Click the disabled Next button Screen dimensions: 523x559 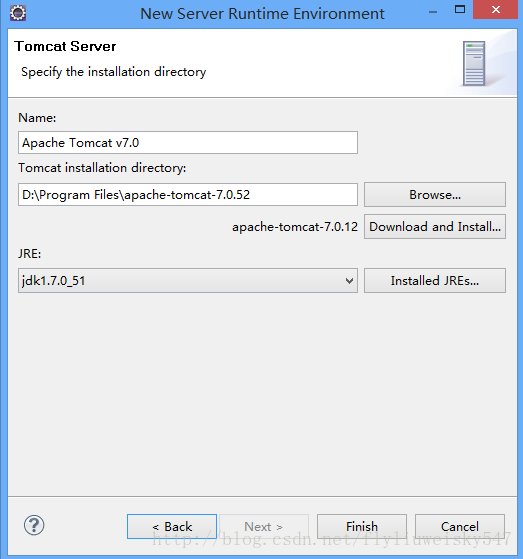[x=264, y=527]
